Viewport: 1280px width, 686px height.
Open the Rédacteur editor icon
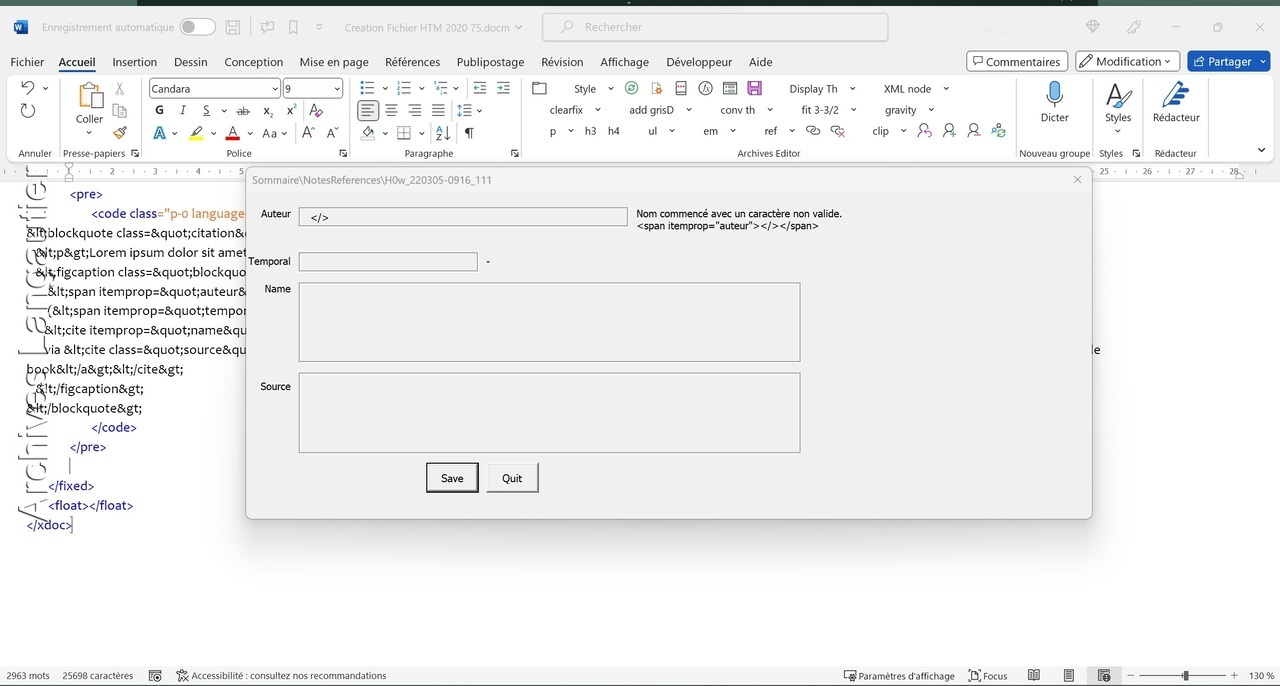click(x=1176, y=96)
